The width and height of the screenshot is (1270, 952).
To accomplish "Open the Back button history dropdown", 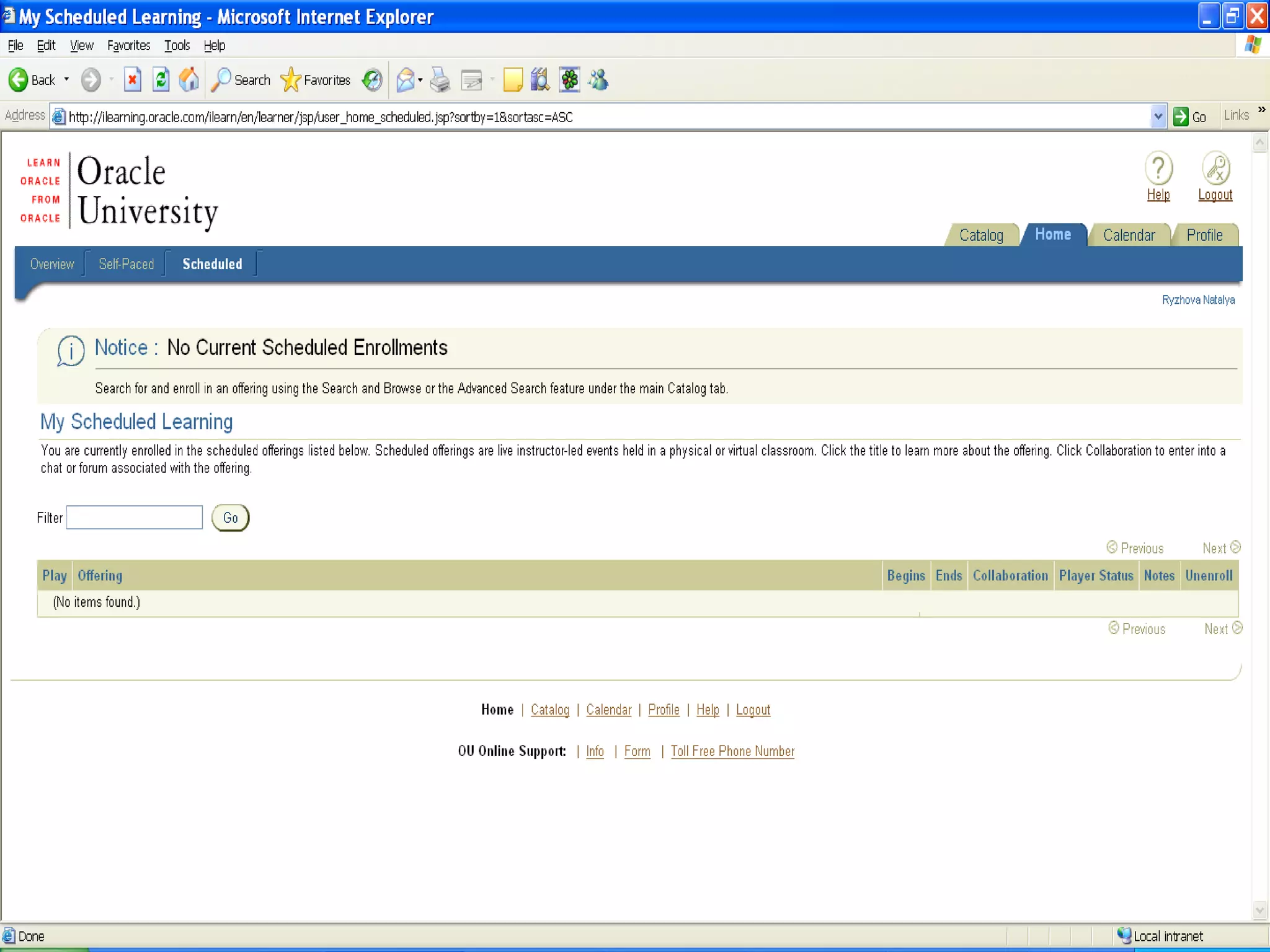I will [x=66, y=80].
